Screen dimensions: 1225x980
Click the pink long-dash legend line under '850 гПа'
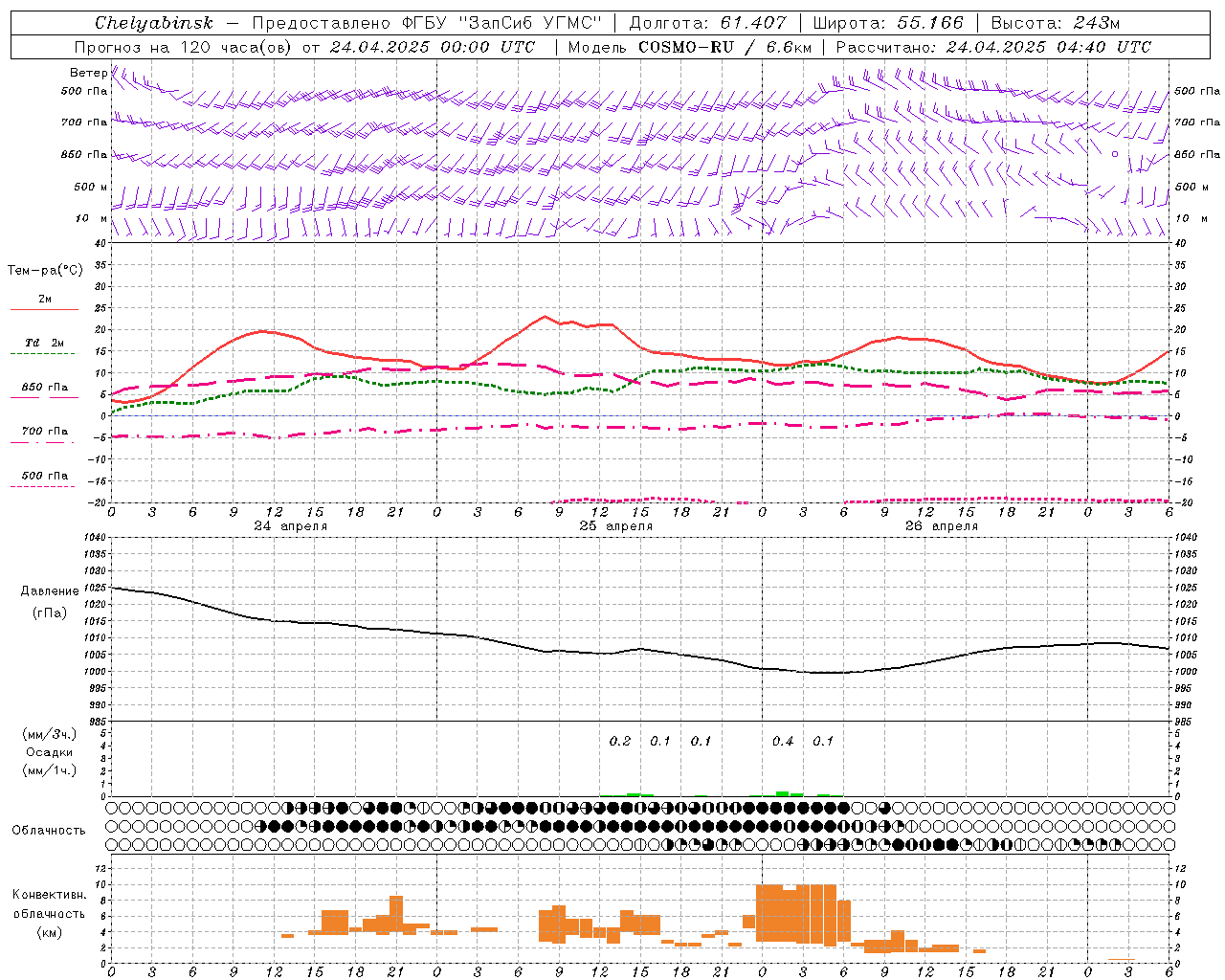click(43, 398)
